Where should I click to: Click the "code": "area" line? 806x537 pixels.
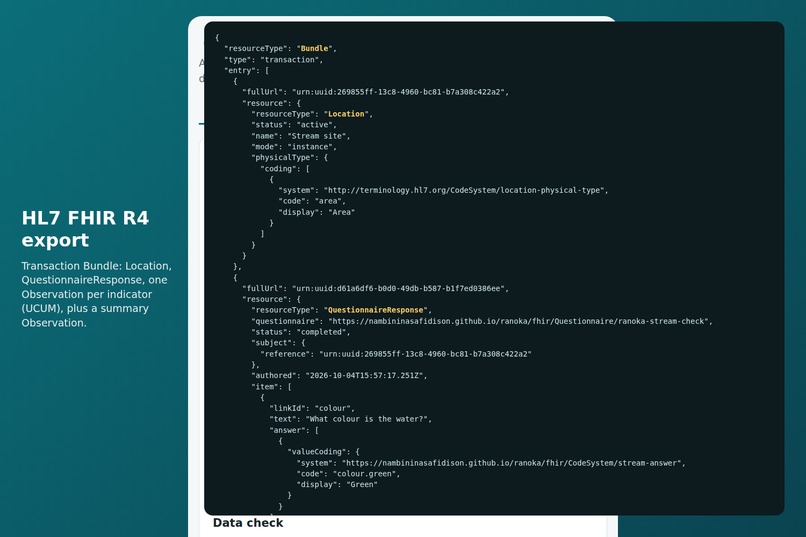(312, 201)
